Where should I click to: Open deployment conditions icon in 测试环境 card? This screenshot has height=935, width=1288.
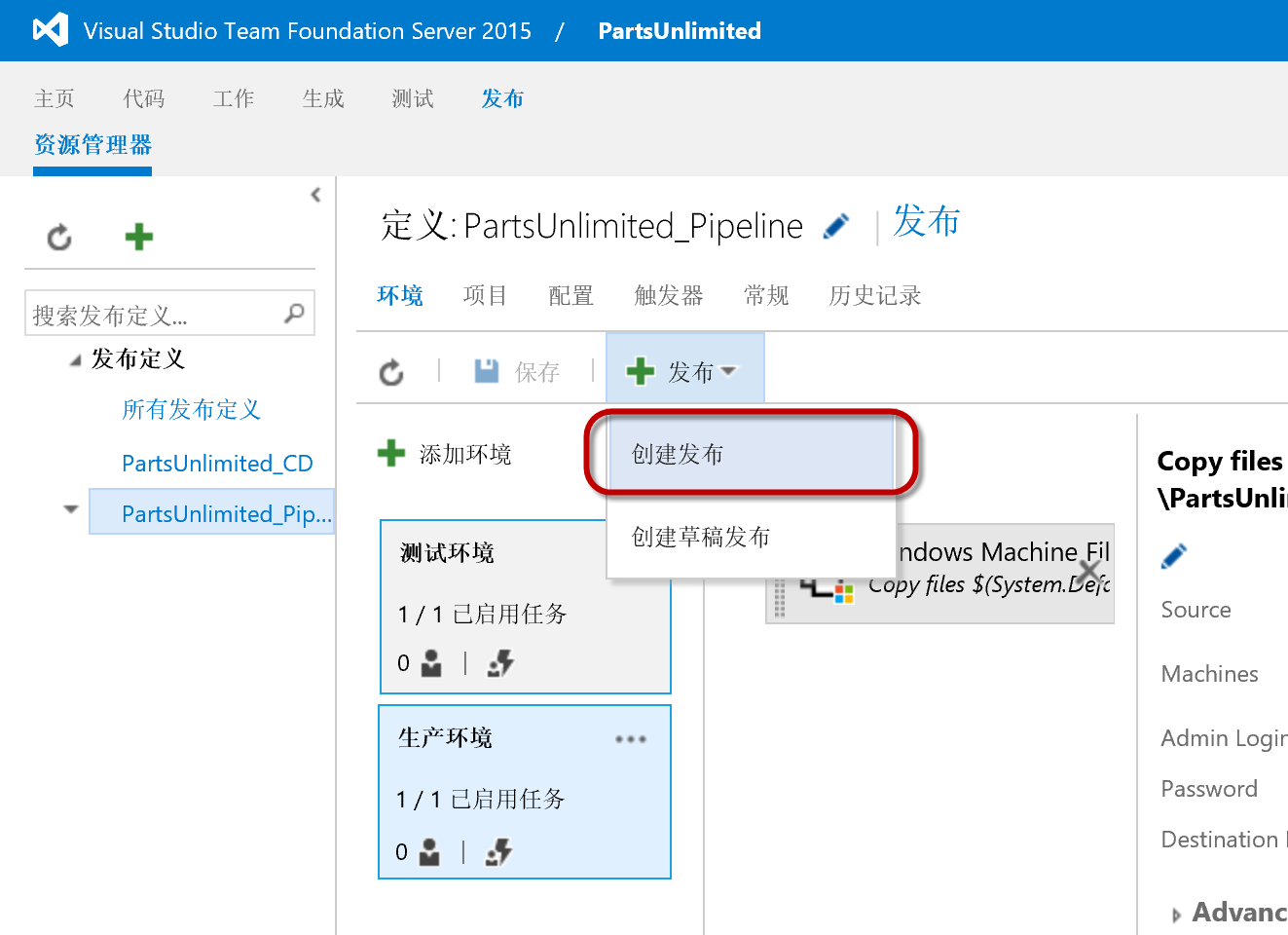coord(500,663)
